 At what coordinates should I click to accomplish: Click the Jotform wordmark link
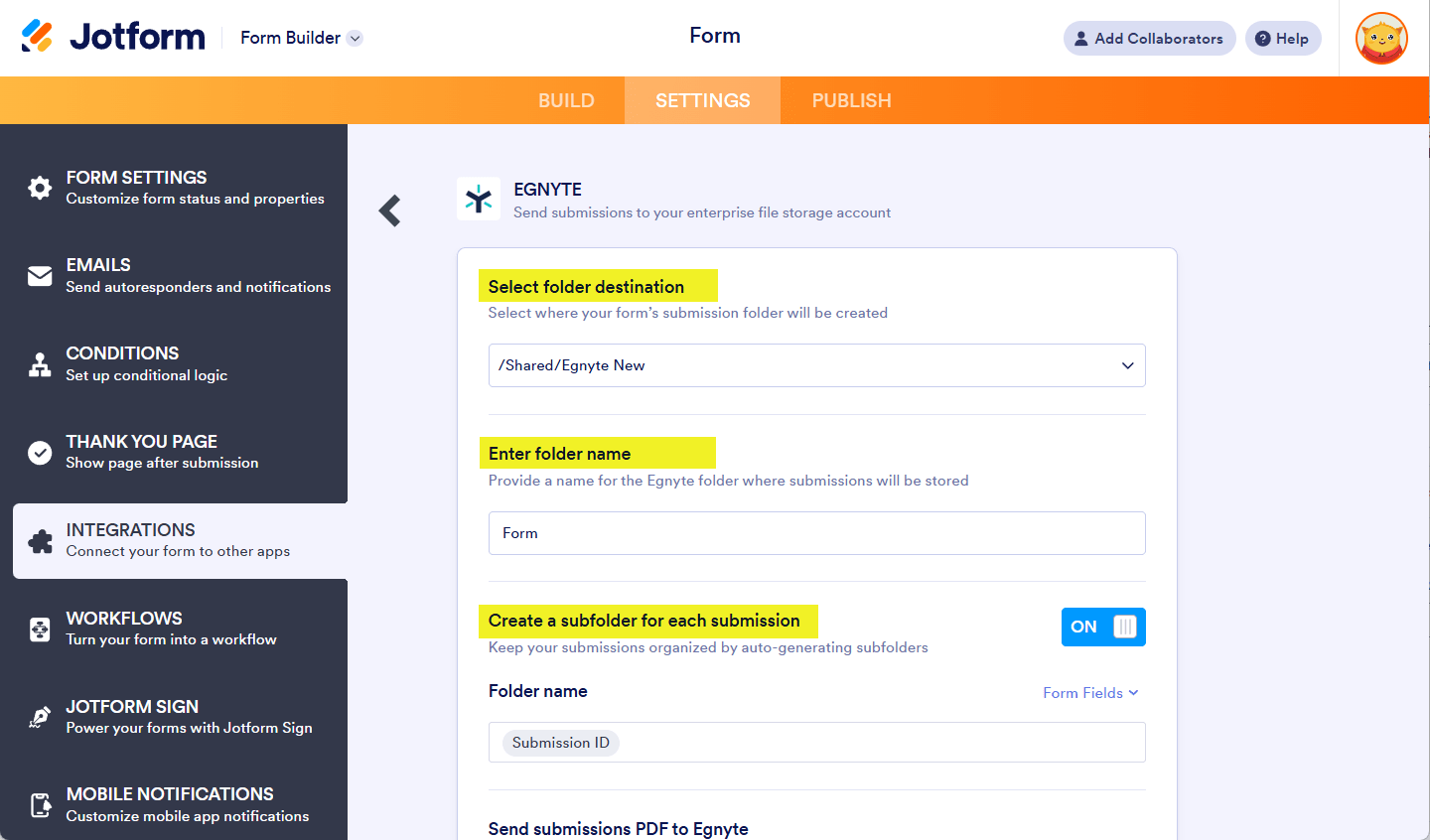[137, 37]
